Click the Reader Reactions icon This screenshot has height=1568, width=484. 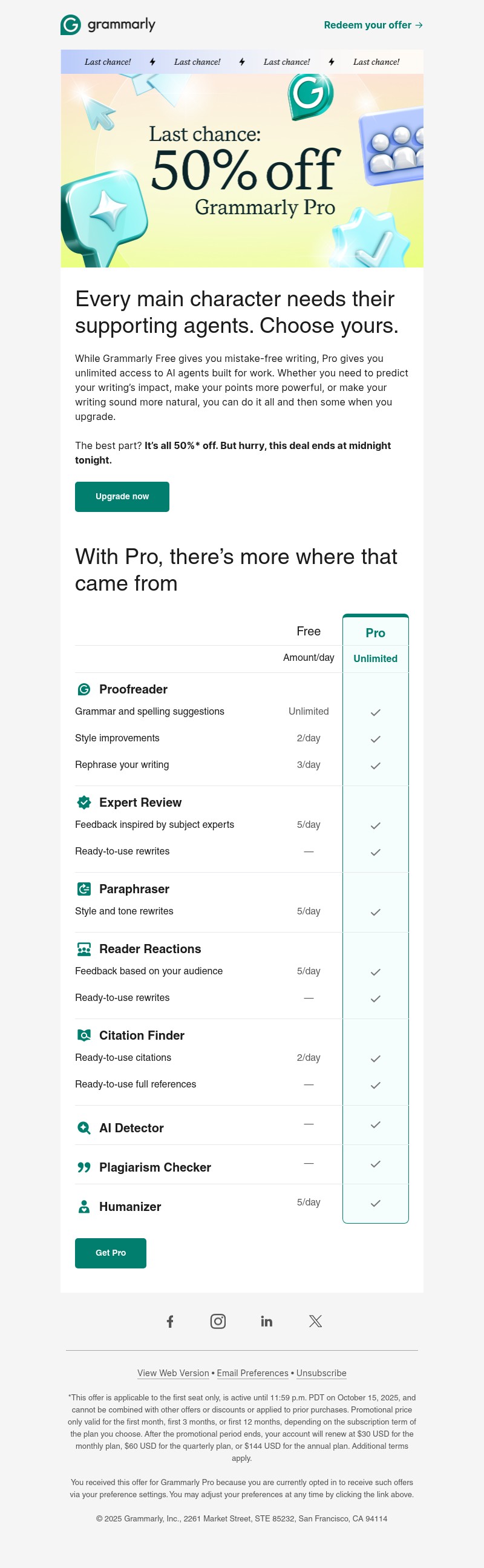pos(84,949)
